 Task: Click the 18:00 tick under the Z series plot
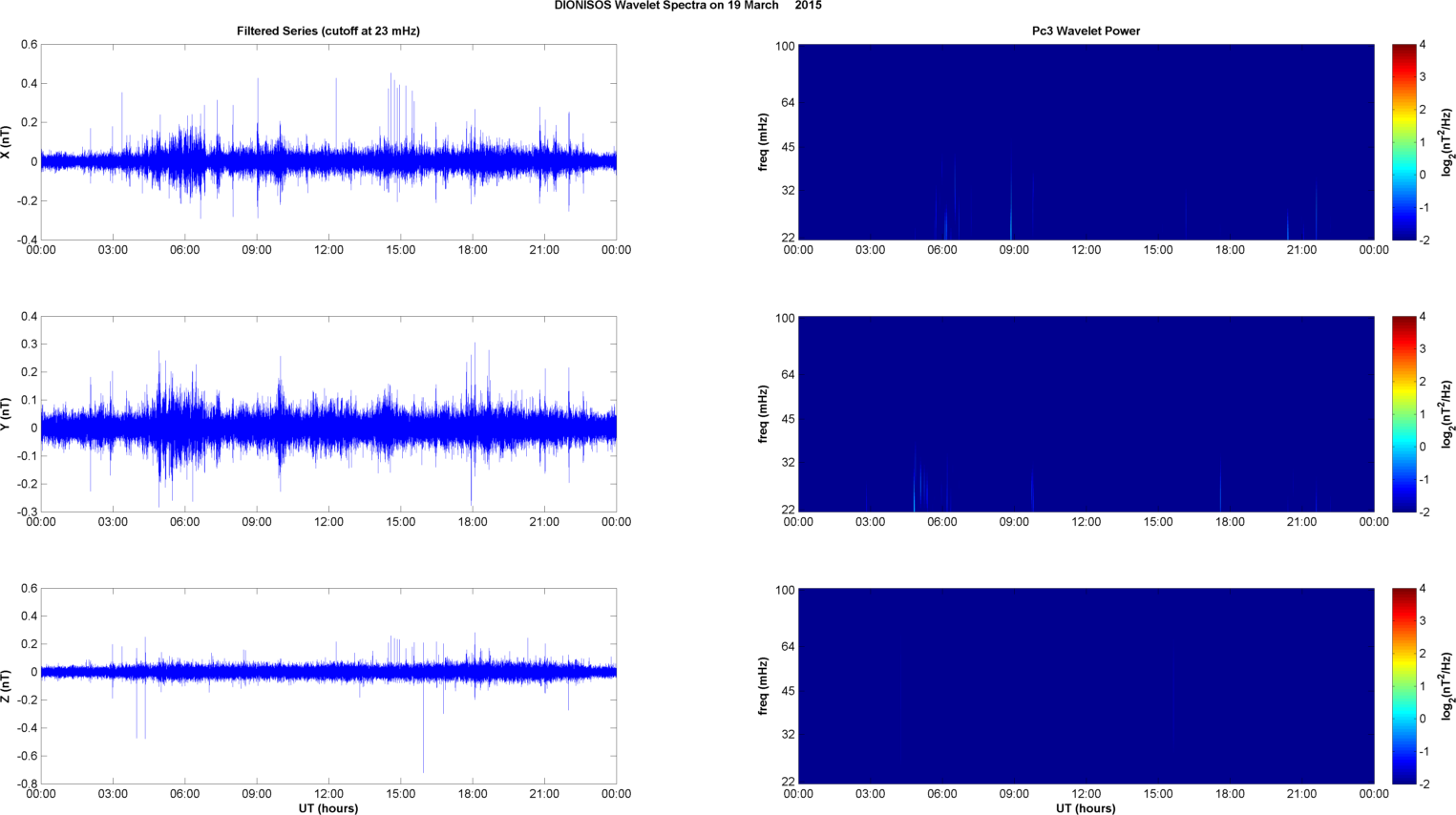click(x=473, y=794)
